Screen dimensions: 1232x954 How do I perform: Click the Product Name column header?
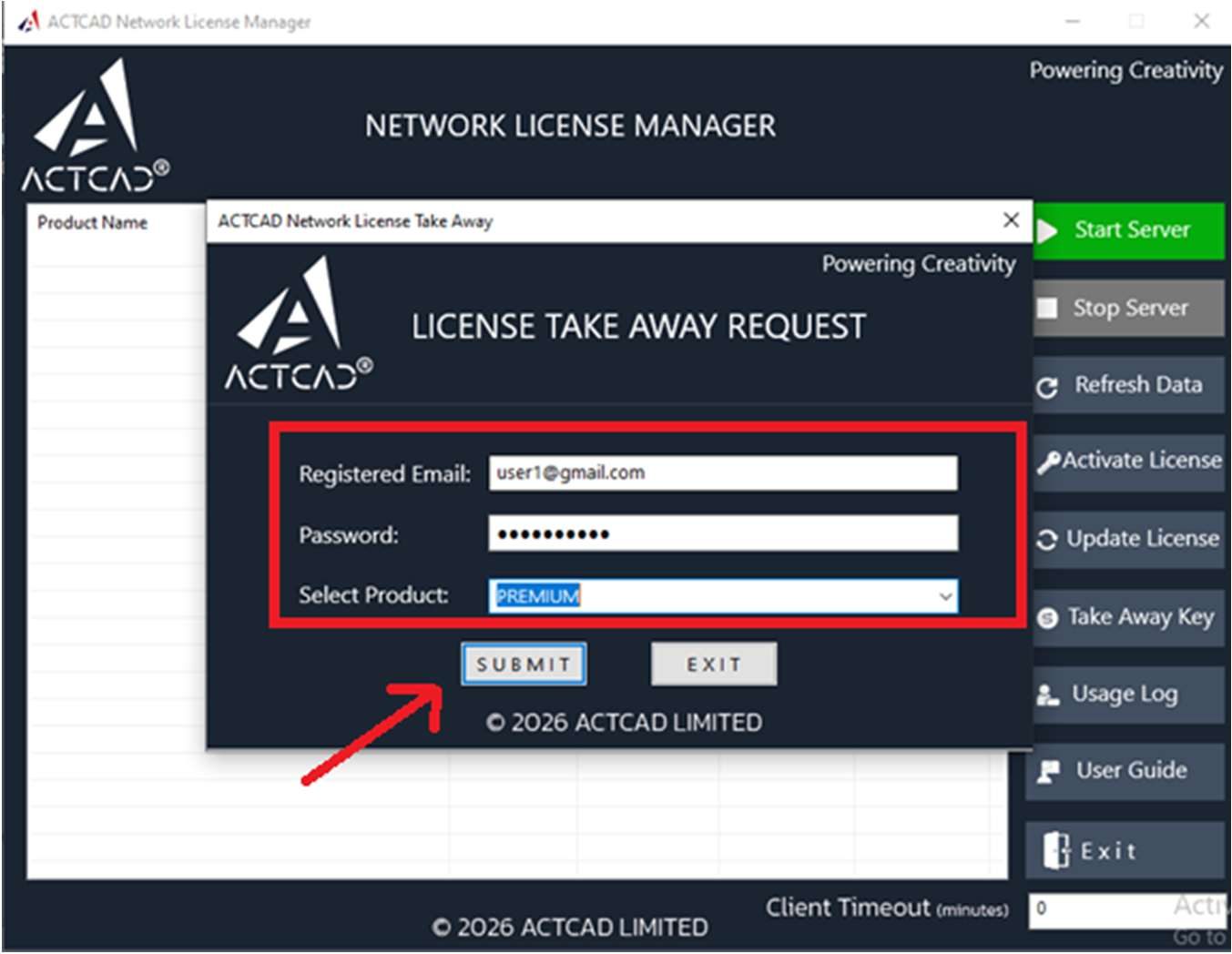point(92,223)
